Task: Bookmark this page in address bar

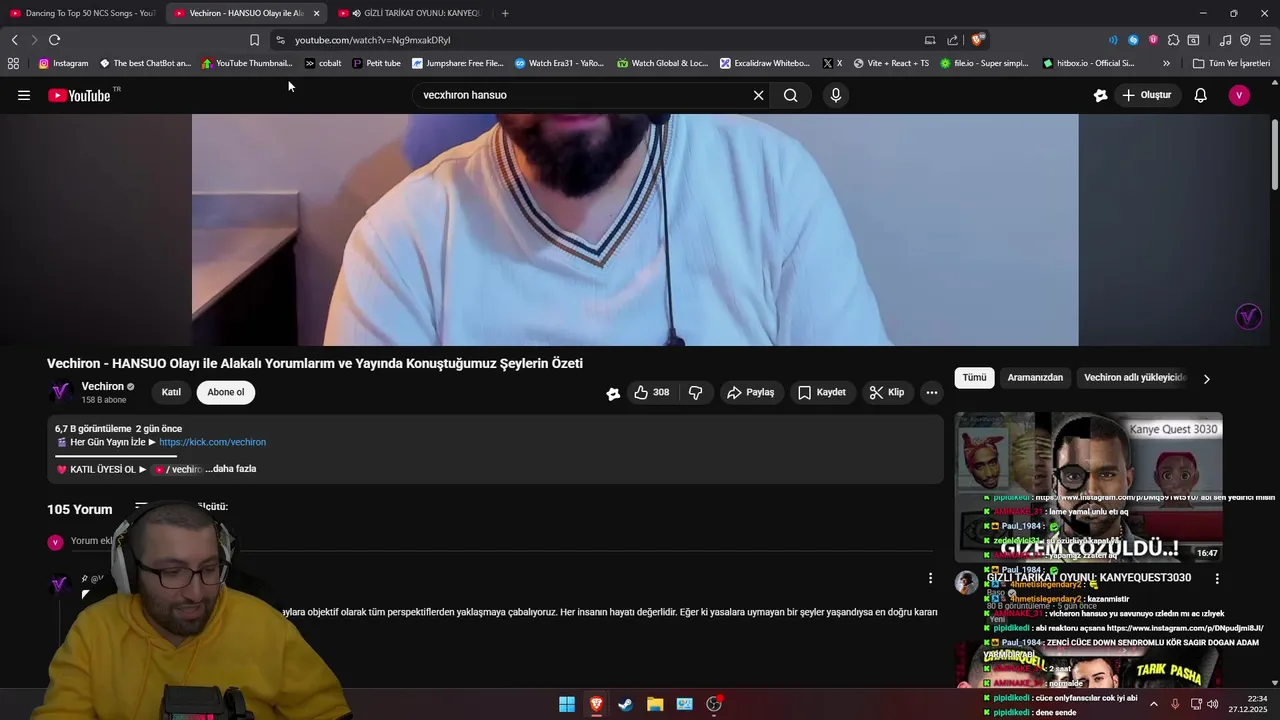Action: click(254, 40)
